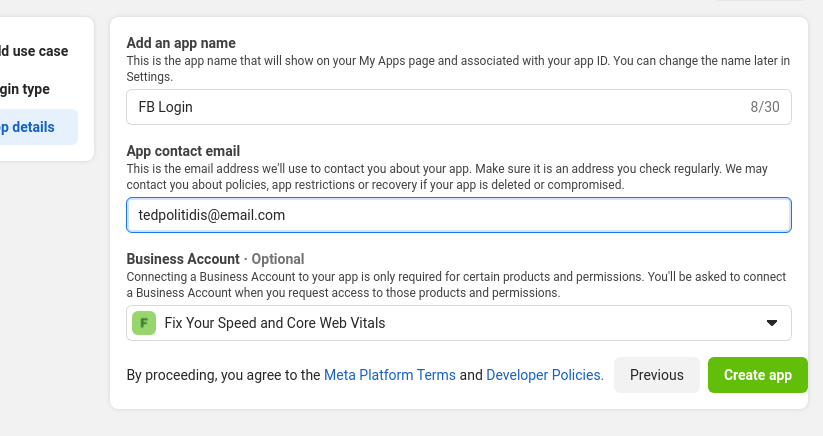Click the app name input field
Image resolution: width=823 pixels, height=436 pixels.
coord(459,107)
